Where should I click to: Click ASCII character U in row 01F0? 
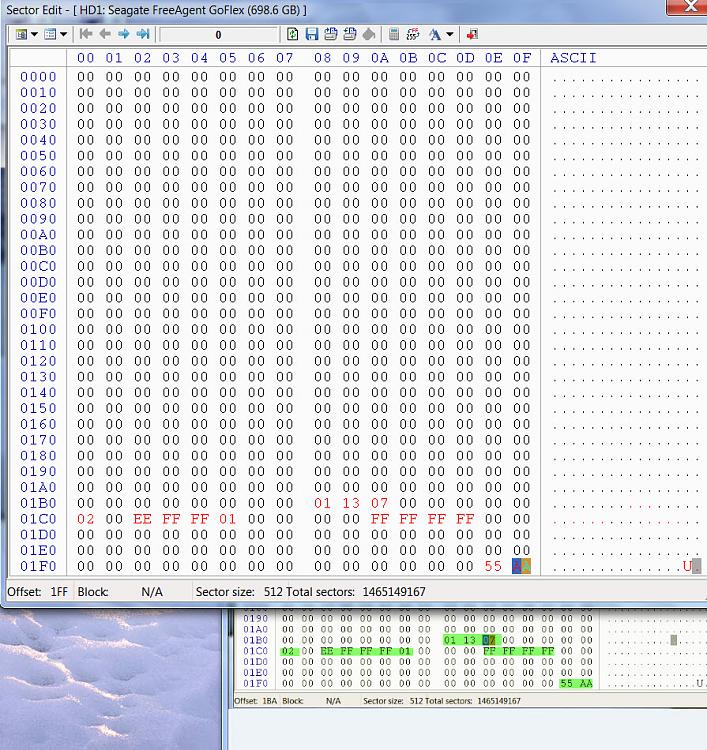coord(687,566)
